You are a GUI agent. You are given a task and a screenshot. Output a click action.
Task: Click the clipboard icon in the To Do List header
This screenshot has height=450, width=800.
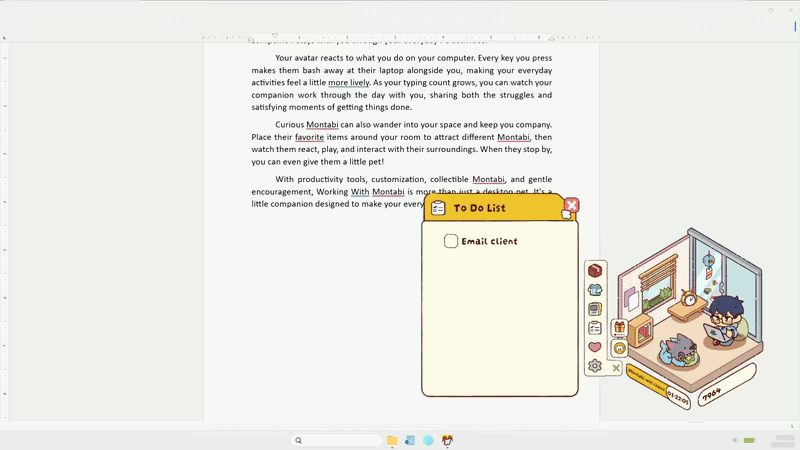coord(438,208)
